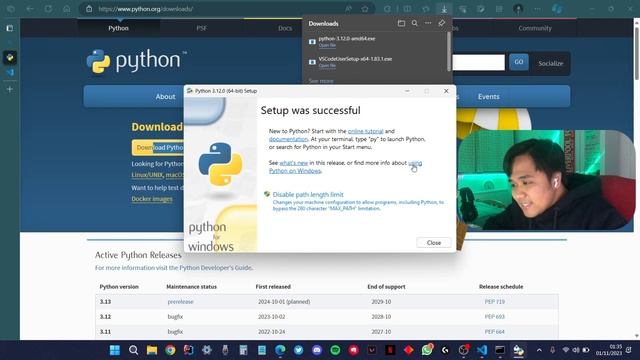Viewport: 640px width, 360px height.
Task: Click Disable path length limit option
Action: pos(308,195)
